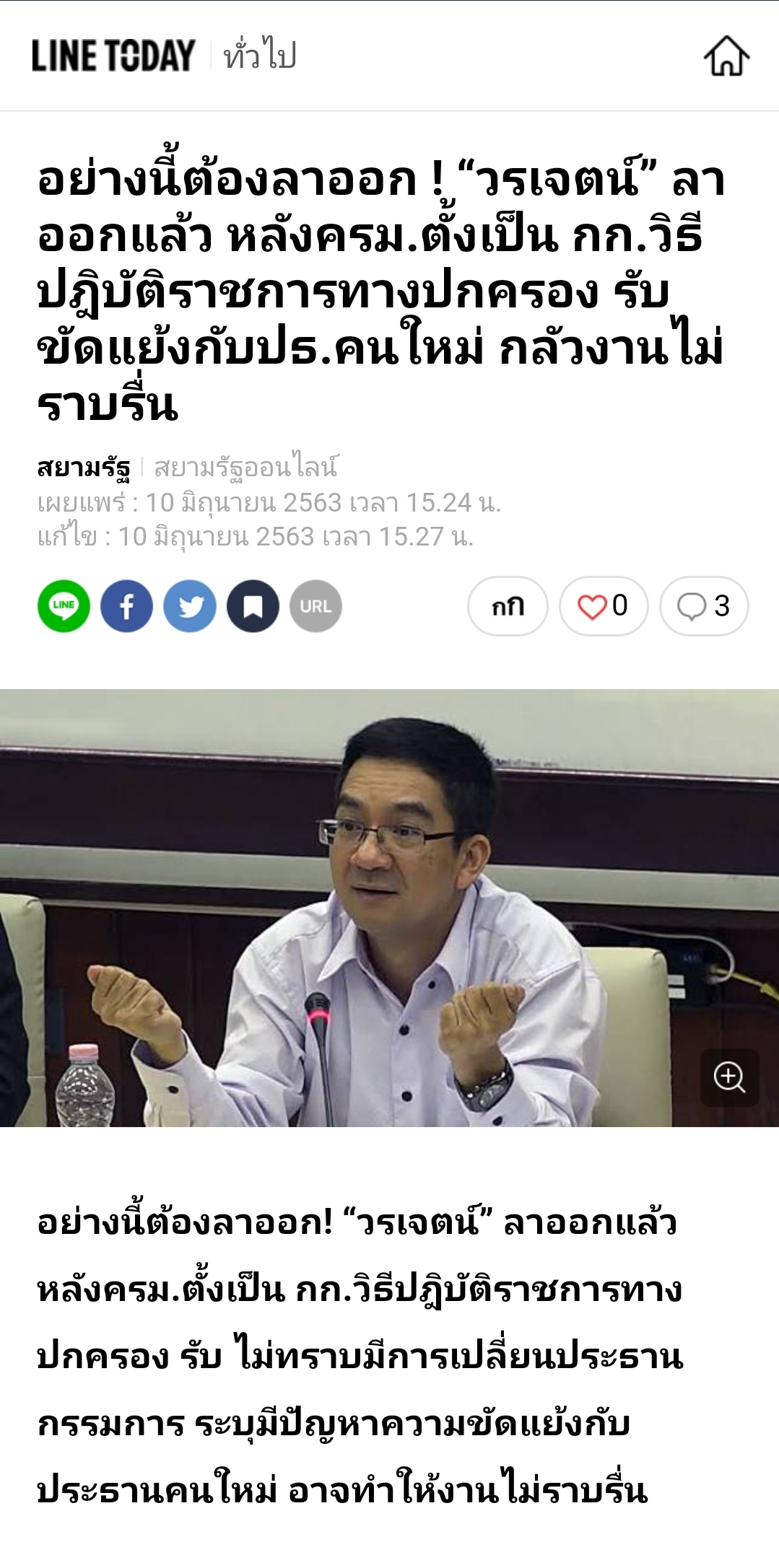This screenshot has height=1568, width=779.
Task: Go to the home page icon
Action: pos(726,56)
